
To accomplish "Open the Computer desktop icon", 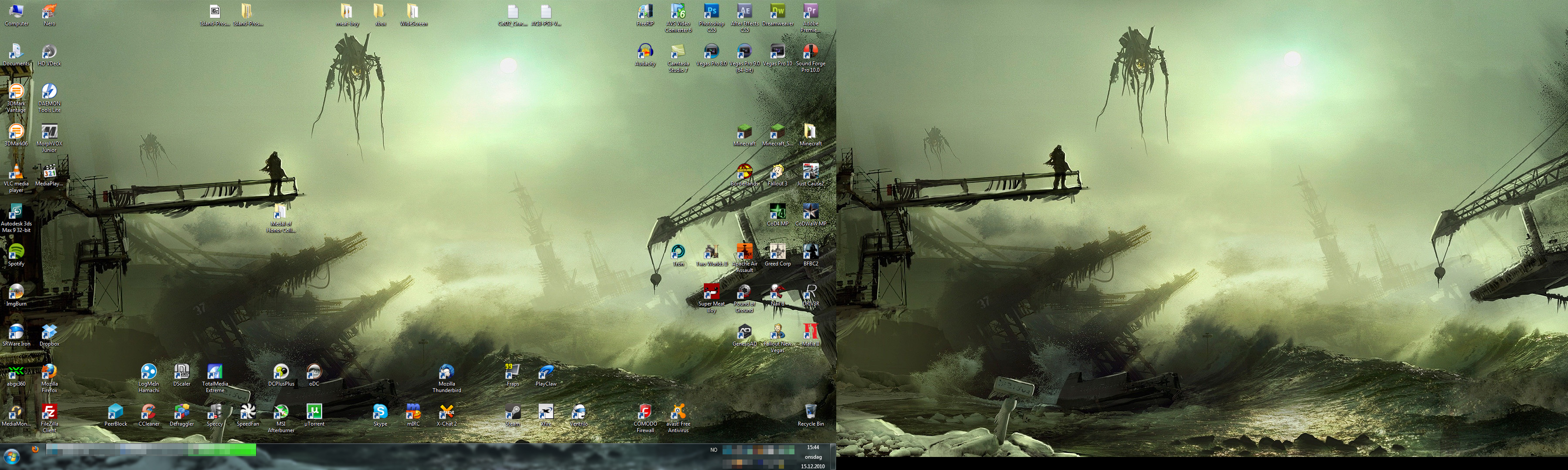I will [x=17, y=15].
